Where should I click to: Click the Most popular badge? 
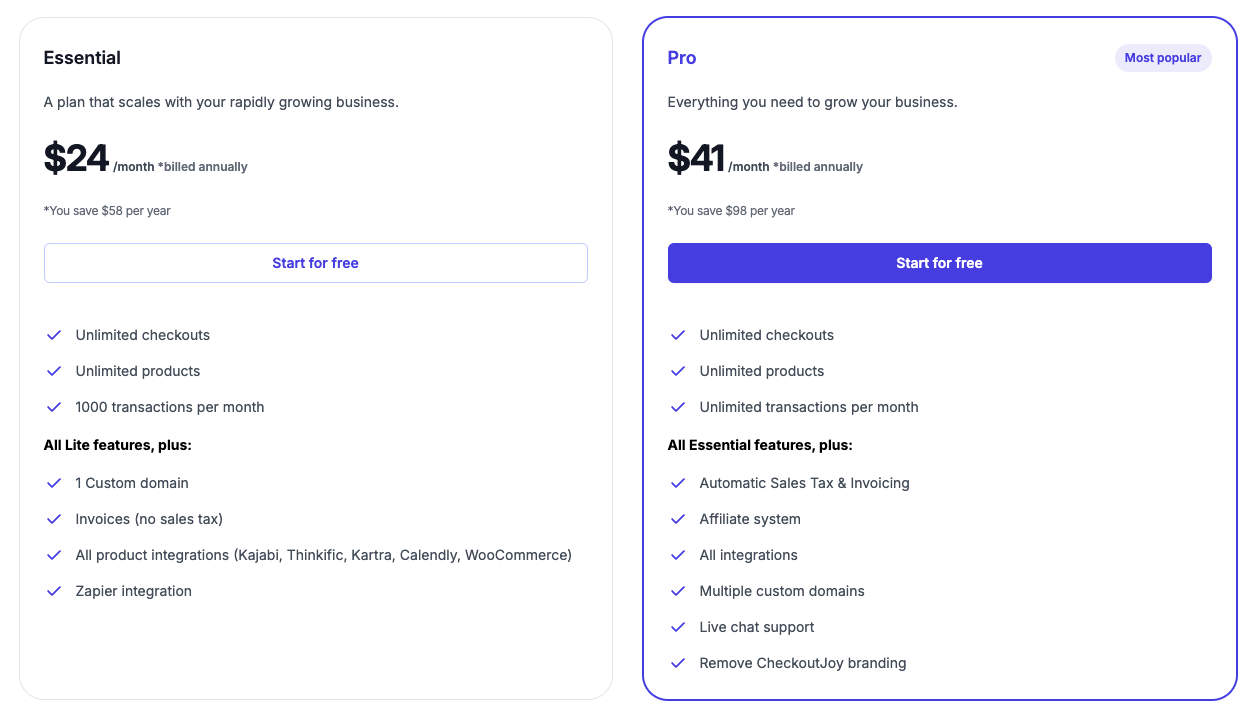(1162, 58)
